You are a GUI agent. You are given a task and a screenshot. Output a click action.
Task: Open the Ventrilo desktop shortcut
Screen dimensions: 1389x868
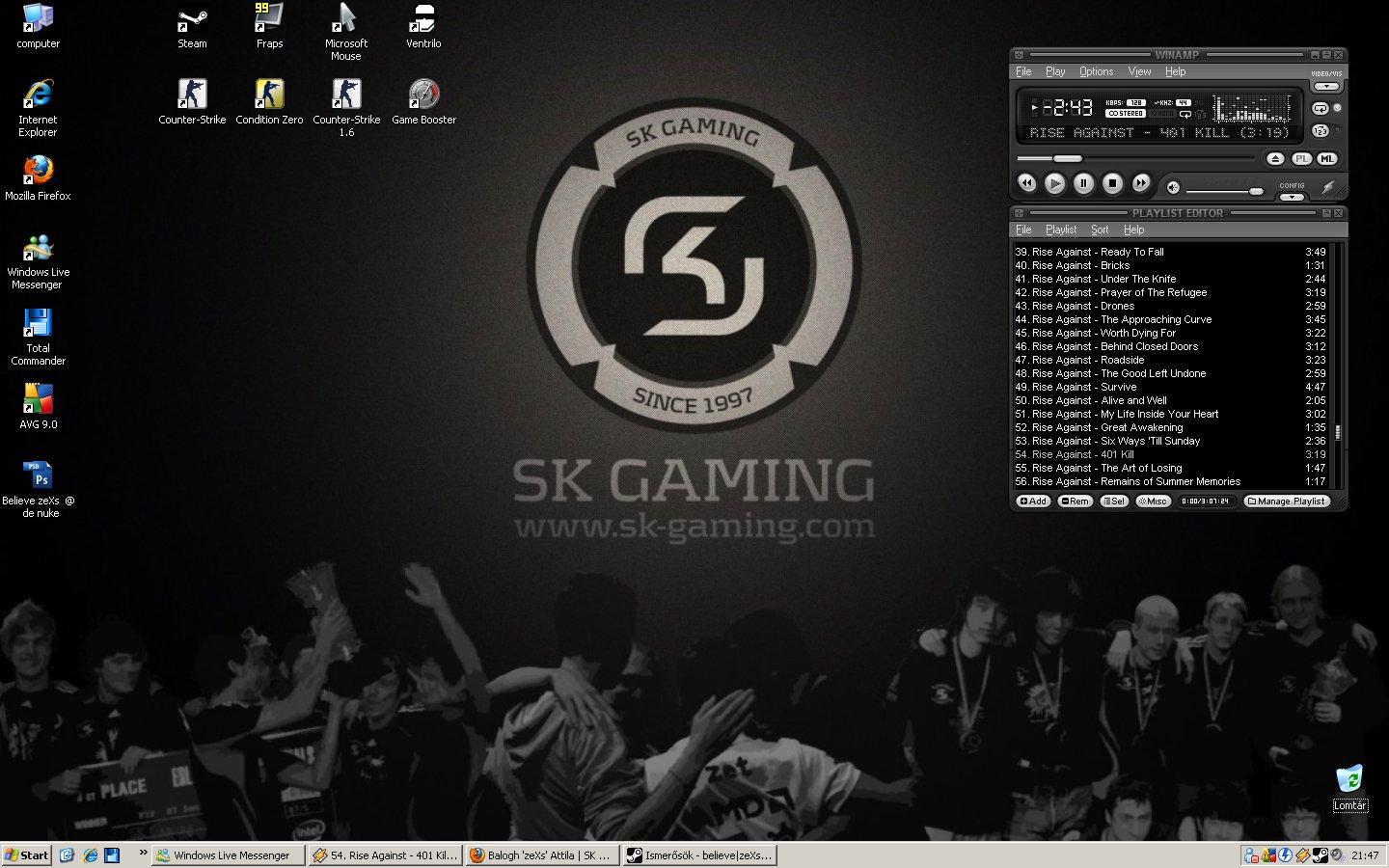[423, 27]
